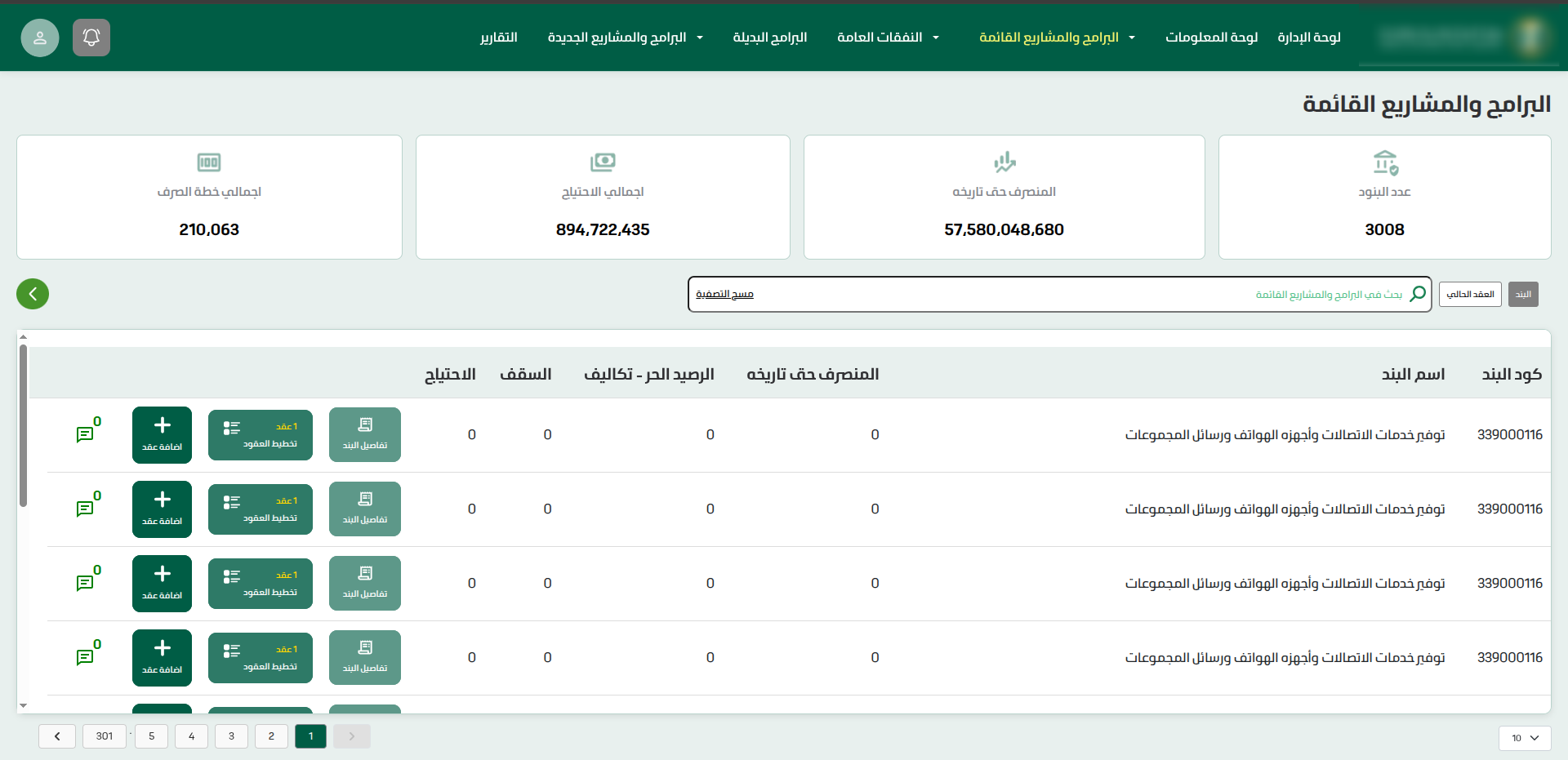The image size is (1568, 760).
Task: Open تخطيط العقود in the third row
Action: point(260,583)
